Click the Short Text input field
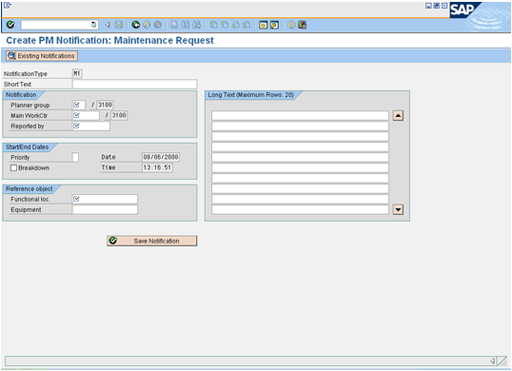 pos(135,84)
